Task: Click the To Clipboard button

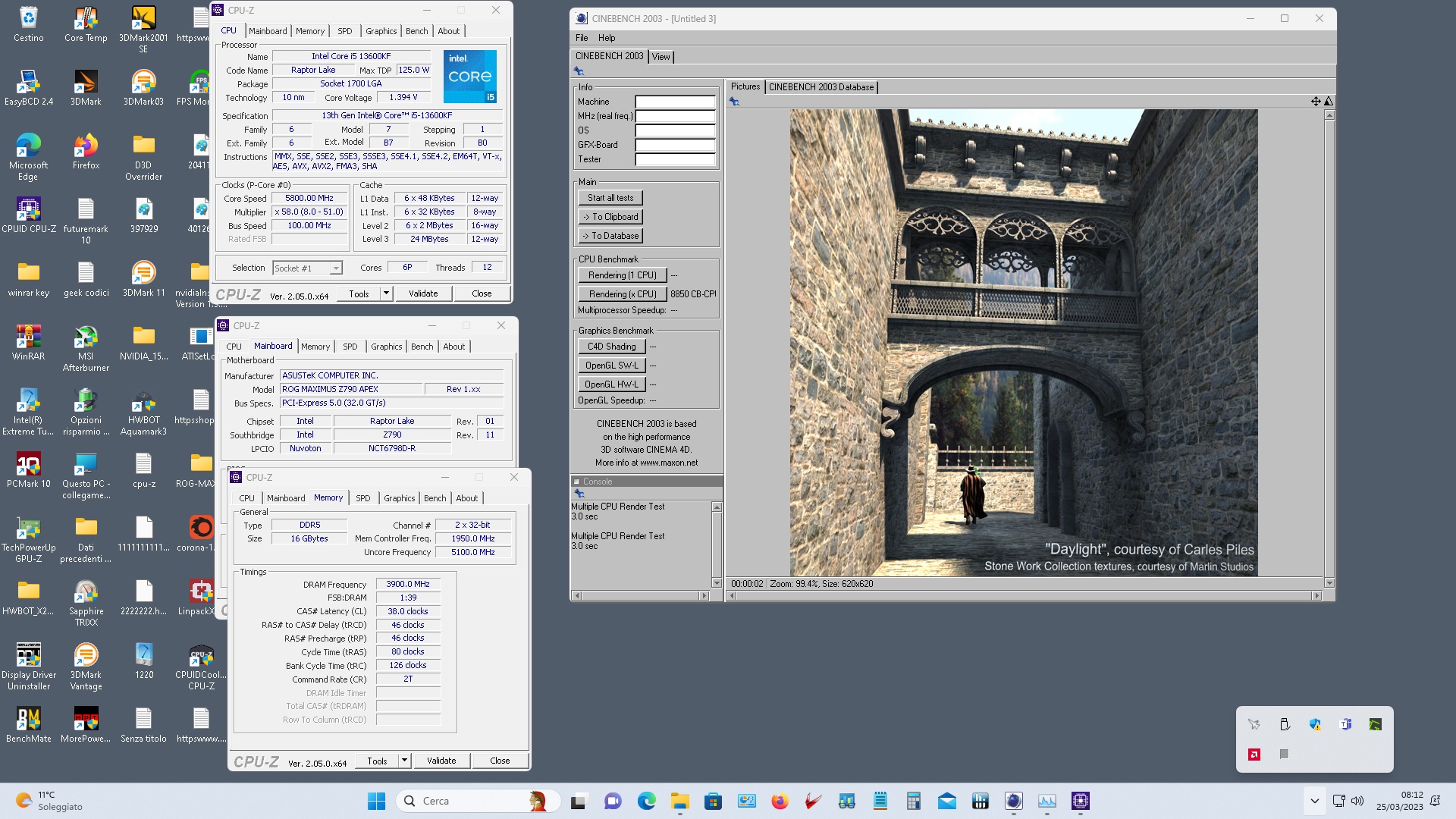Action: coord(610,217)
